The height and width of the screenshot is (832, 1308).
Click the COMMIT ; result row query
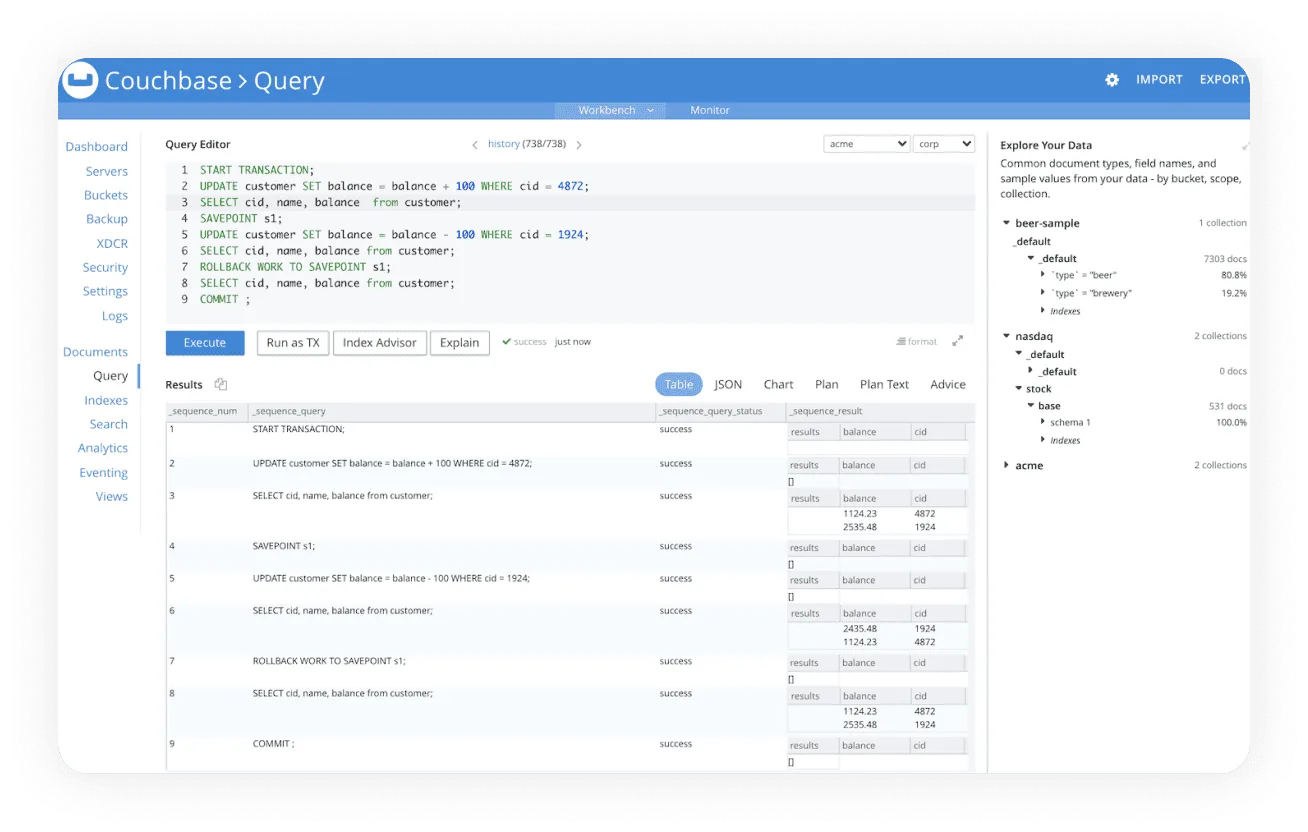(273, 744)
